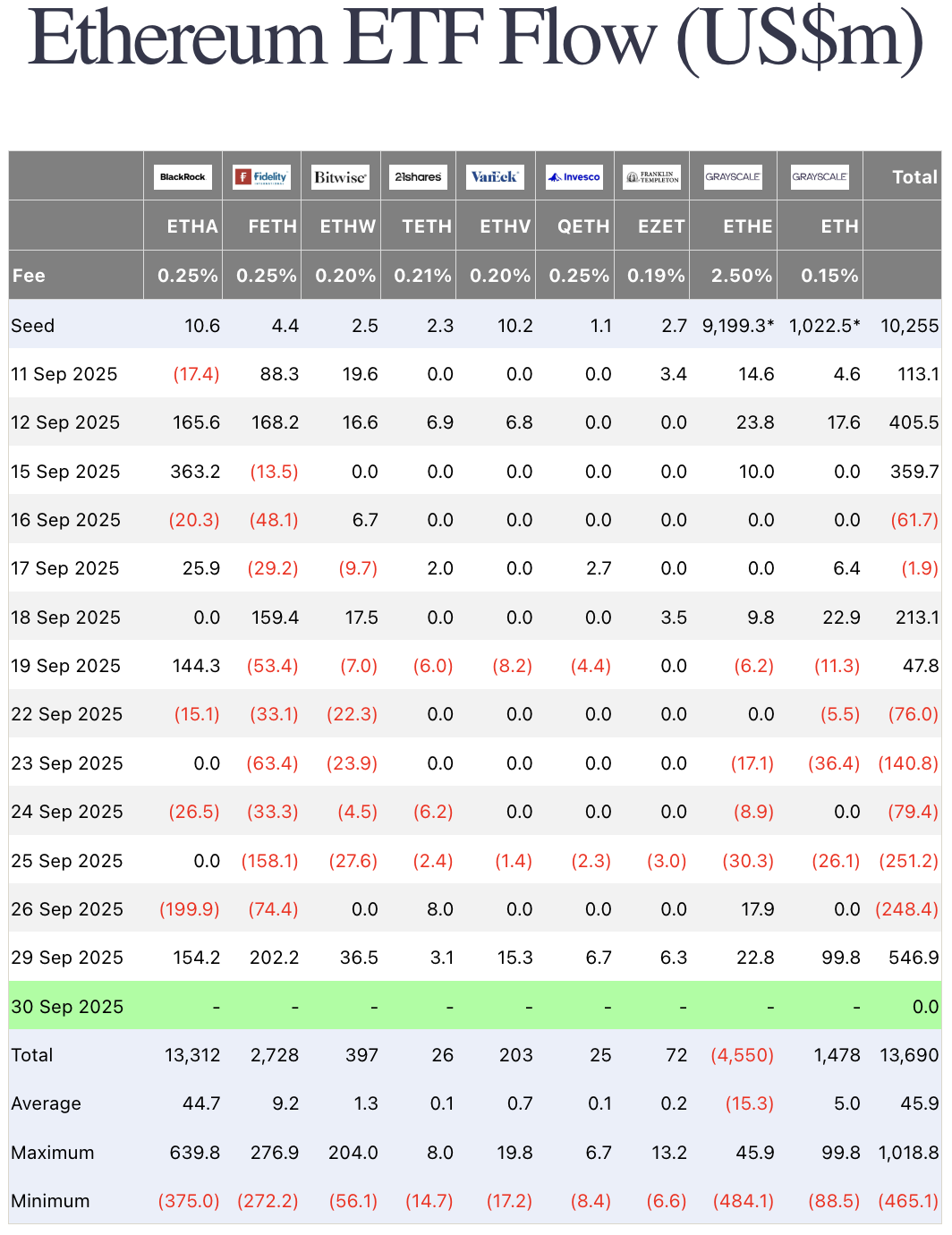Screen dimensions: 952x1235
Task: Select the 22 Sep 2025 row label
Action: pyautogui.click(x=66, y=714)
